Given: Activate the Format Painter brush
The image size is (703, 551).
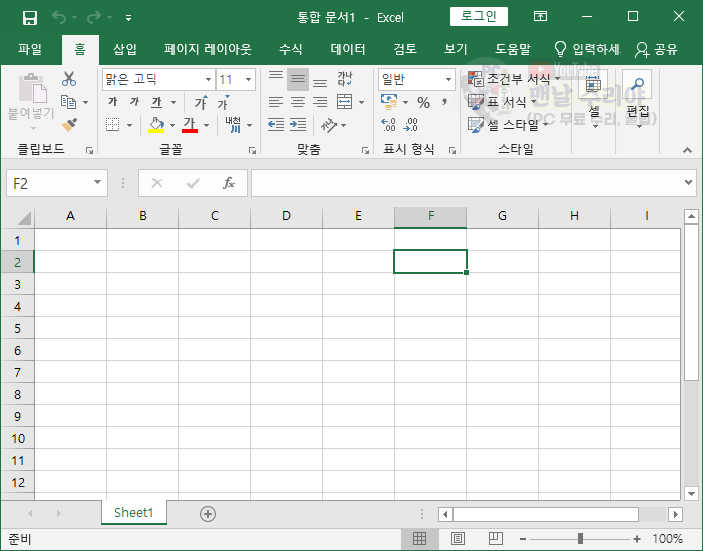Looking at the screenshot, I should point(69,125).
